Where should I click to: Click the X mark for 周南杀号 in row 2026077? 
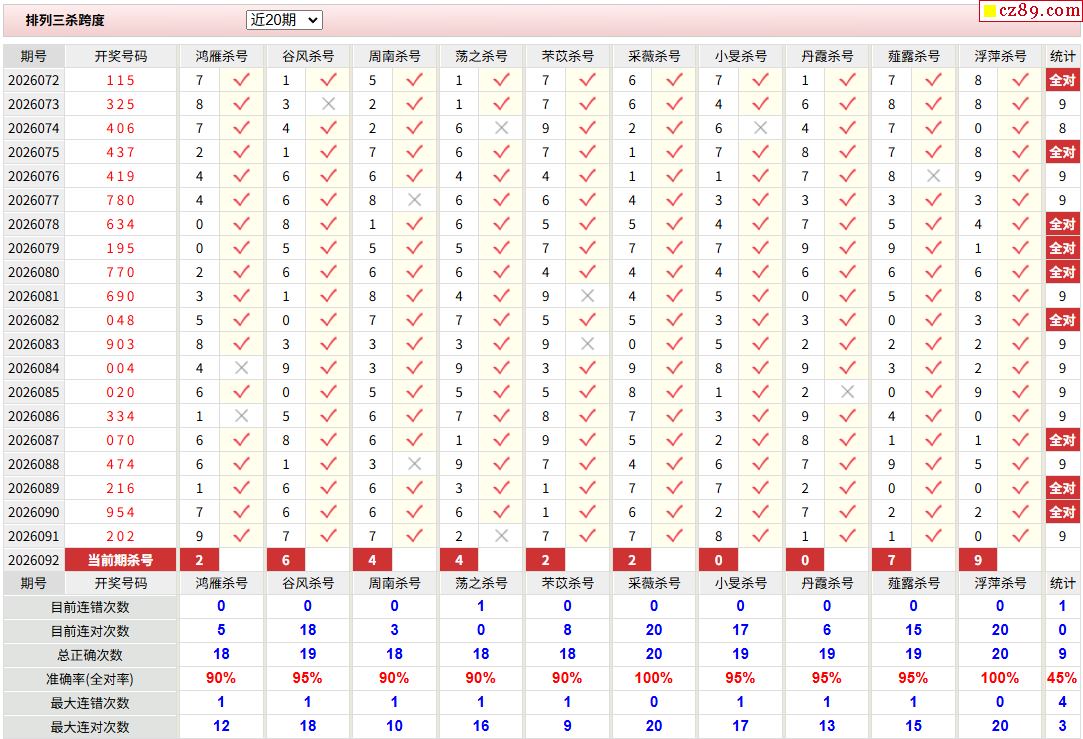414,200
